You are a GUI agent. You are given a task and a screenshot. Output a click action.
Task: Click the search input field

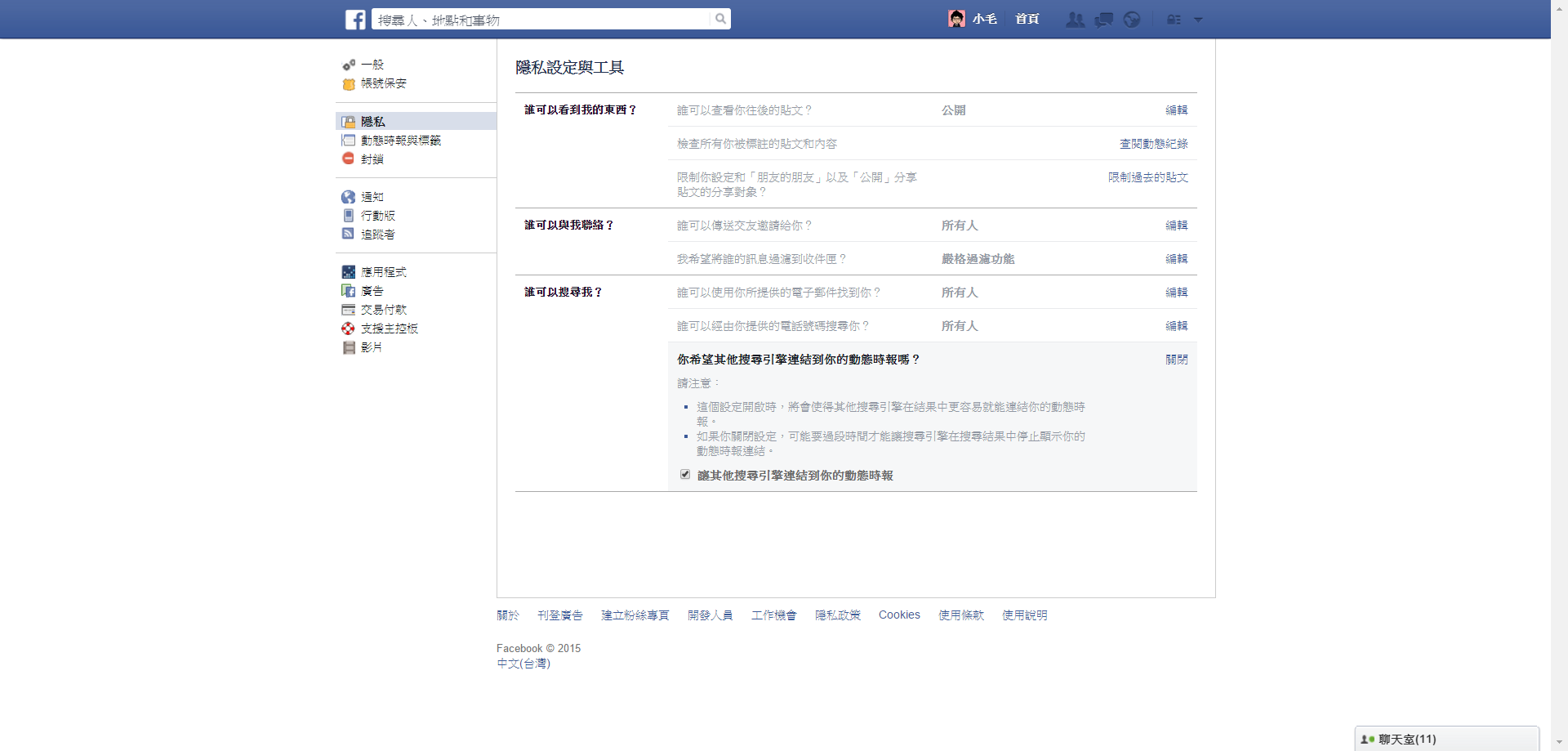(x=541, y=20)
